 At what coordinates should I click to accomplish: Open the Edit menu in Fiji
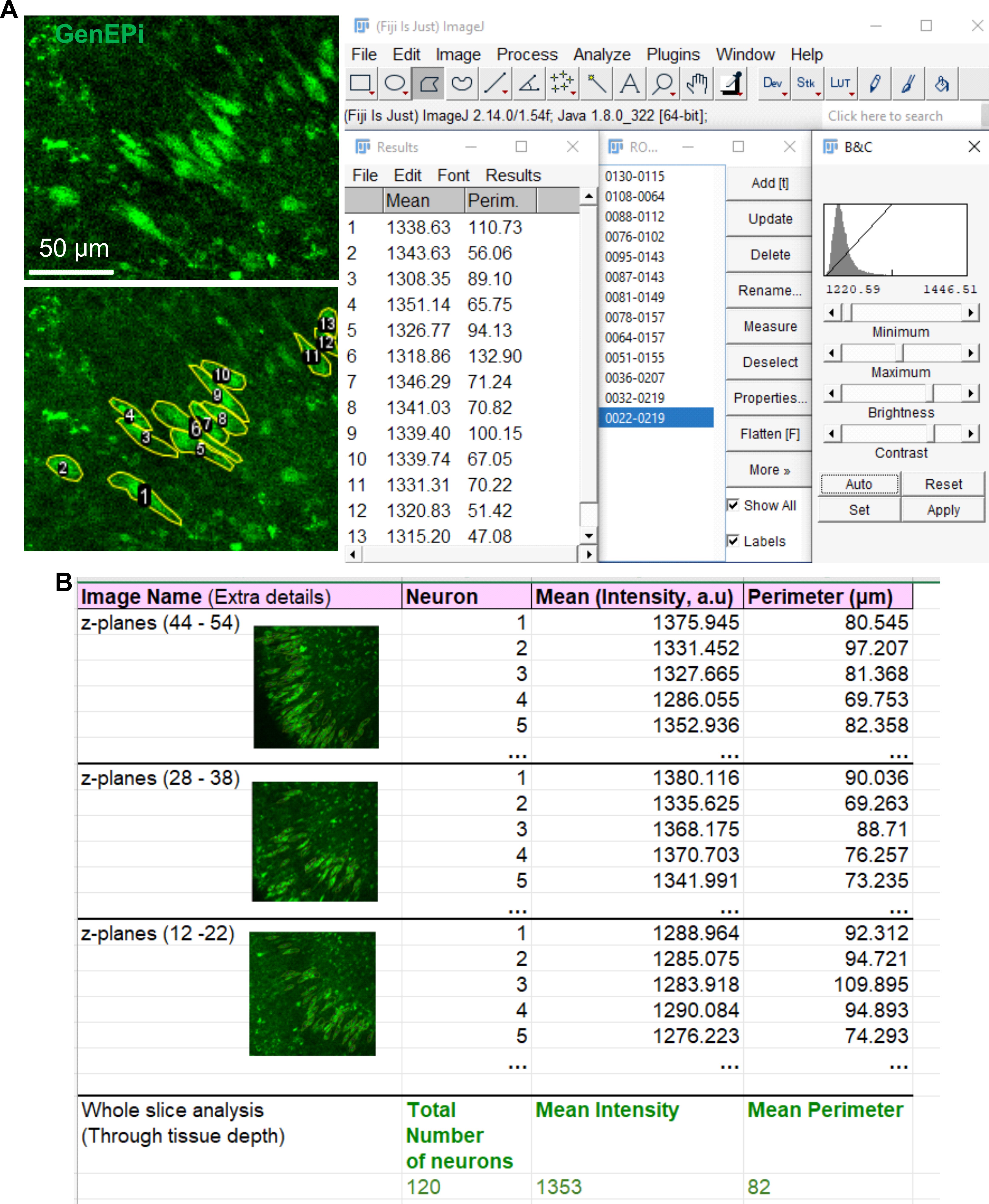click(x=406, y=55)
